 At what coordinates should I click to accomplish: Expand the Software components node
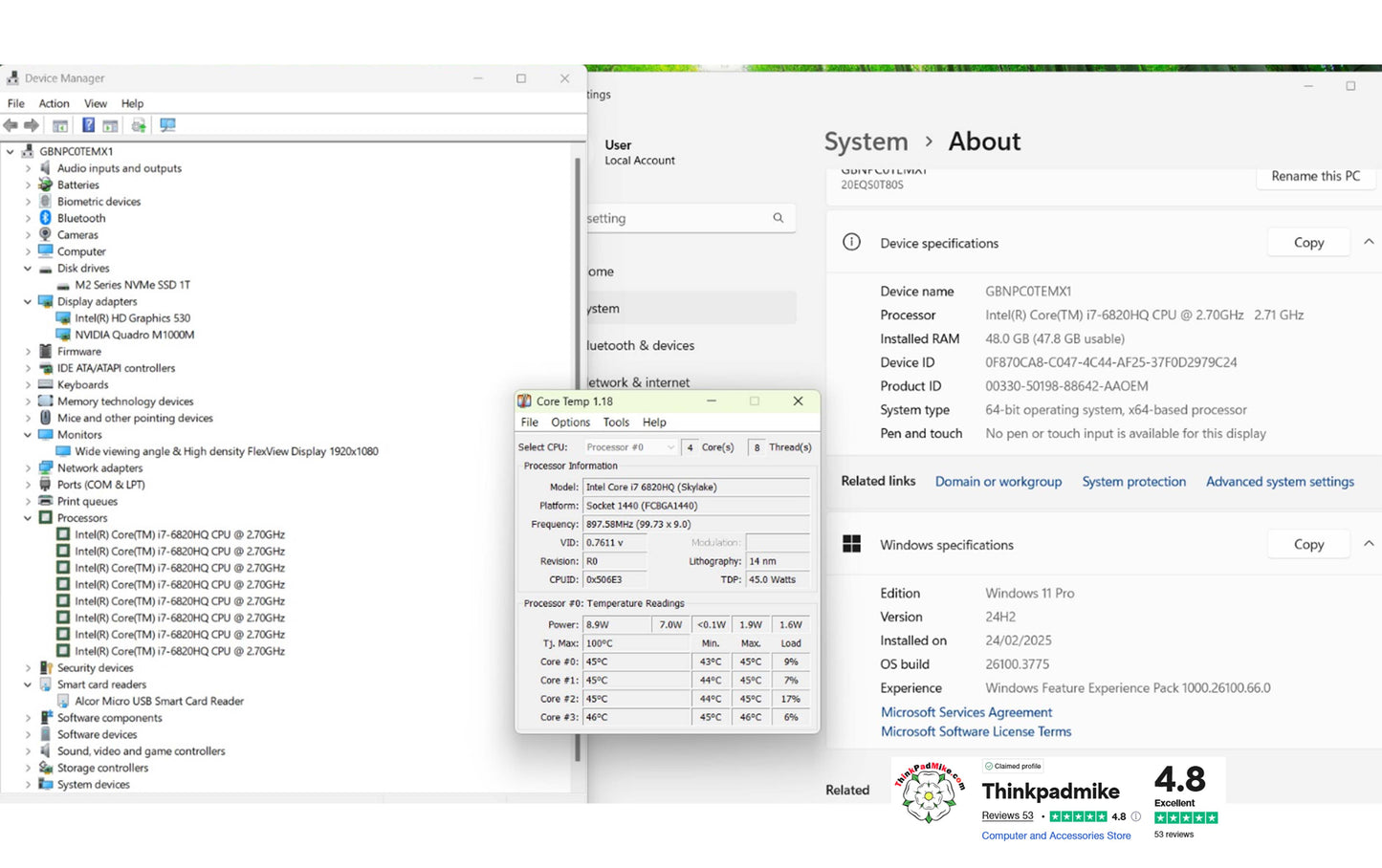[28, 718]
